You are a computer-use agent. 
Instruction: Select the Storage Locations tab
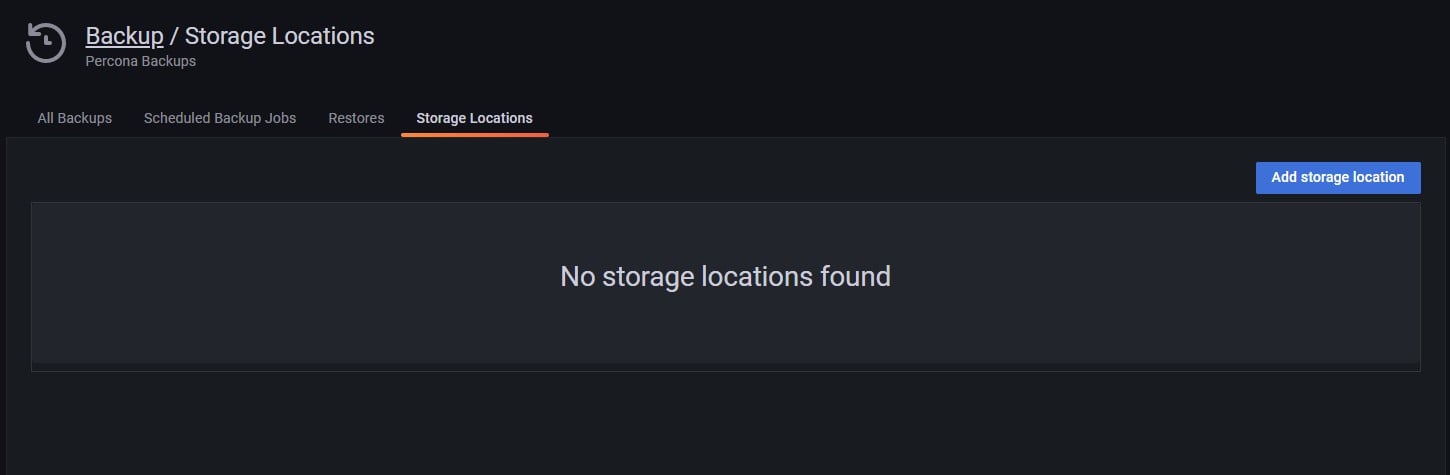[474, 118]
